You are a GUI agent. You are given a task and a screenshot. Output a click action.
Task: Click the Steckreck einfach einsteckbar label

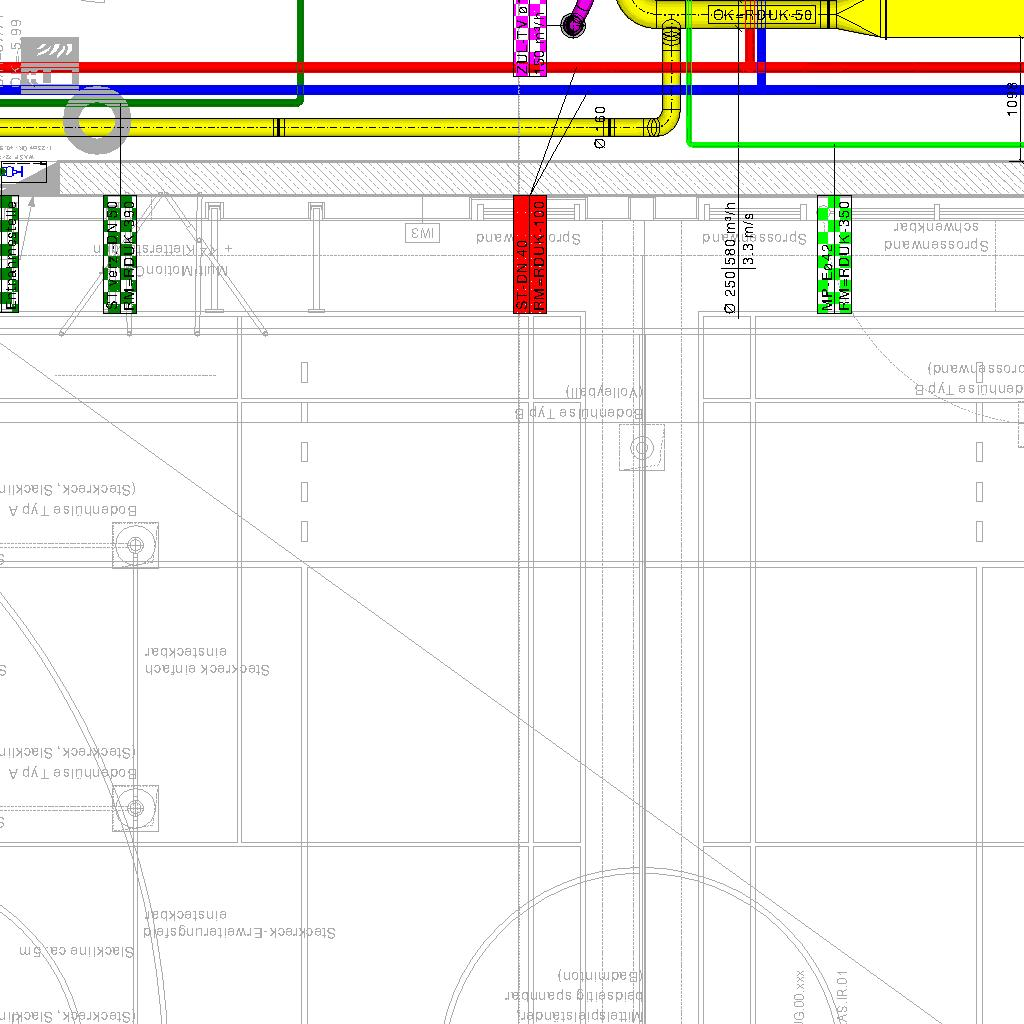(207, 660)
